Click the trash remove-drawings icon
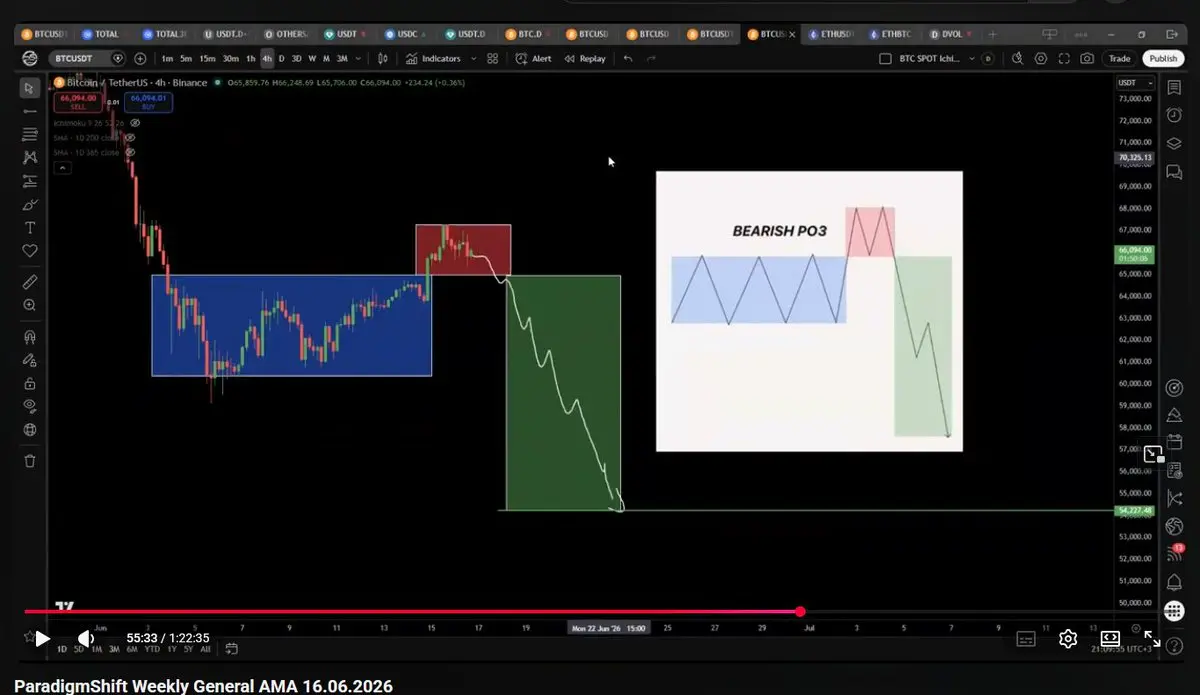The height and width of the screenshot is (695, 1200). click(x=29, y=461)
